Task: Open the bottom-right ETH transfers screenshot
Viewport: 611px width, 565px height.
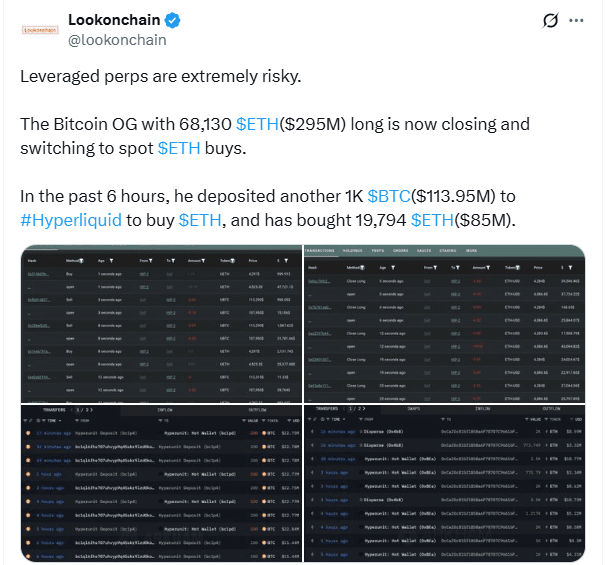Action: (445, 483)
